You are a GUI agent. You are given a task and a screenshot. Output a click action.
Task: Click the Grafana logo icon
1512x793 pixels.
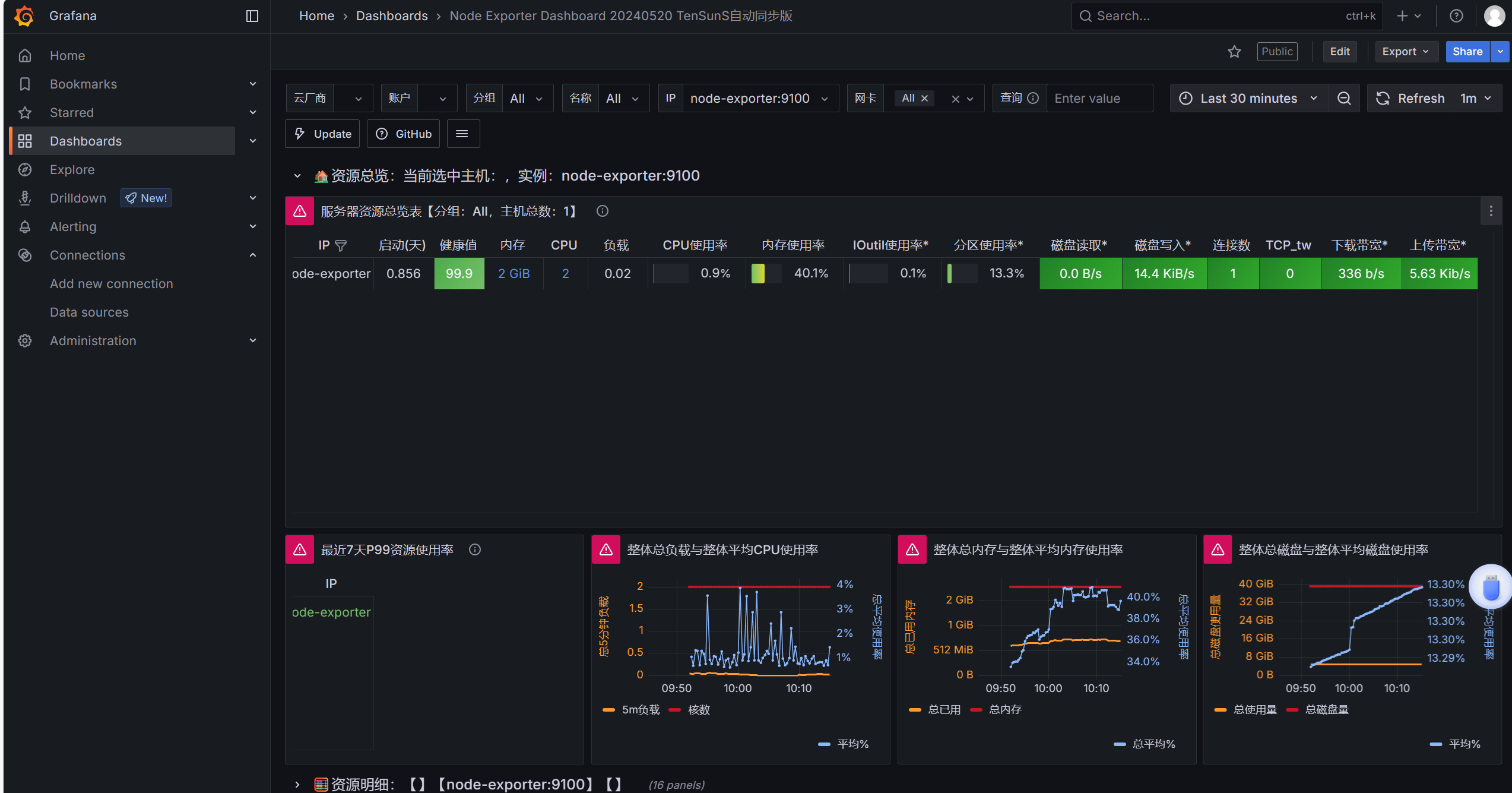pyautogui.click(x=24, y=16)
